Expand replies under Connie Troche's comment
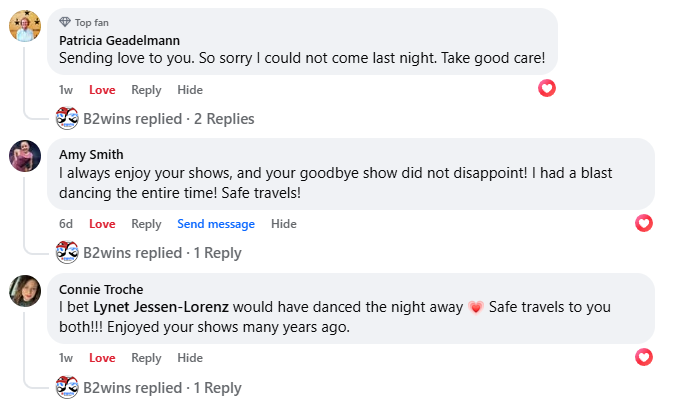The height and width of the screenshot is (404, 677). point(162,388)
